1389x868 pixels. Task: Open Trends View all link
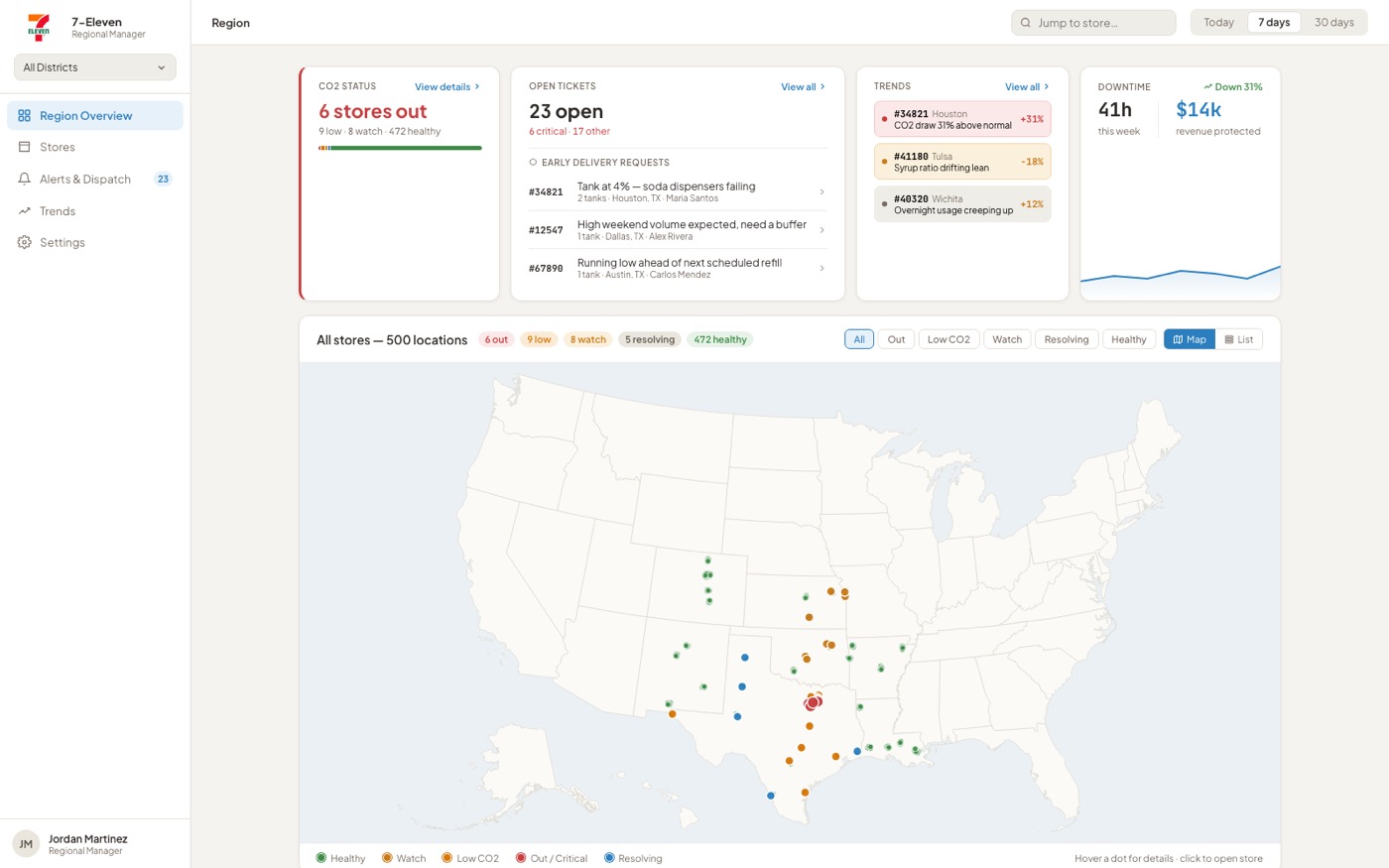point(1027,87)
